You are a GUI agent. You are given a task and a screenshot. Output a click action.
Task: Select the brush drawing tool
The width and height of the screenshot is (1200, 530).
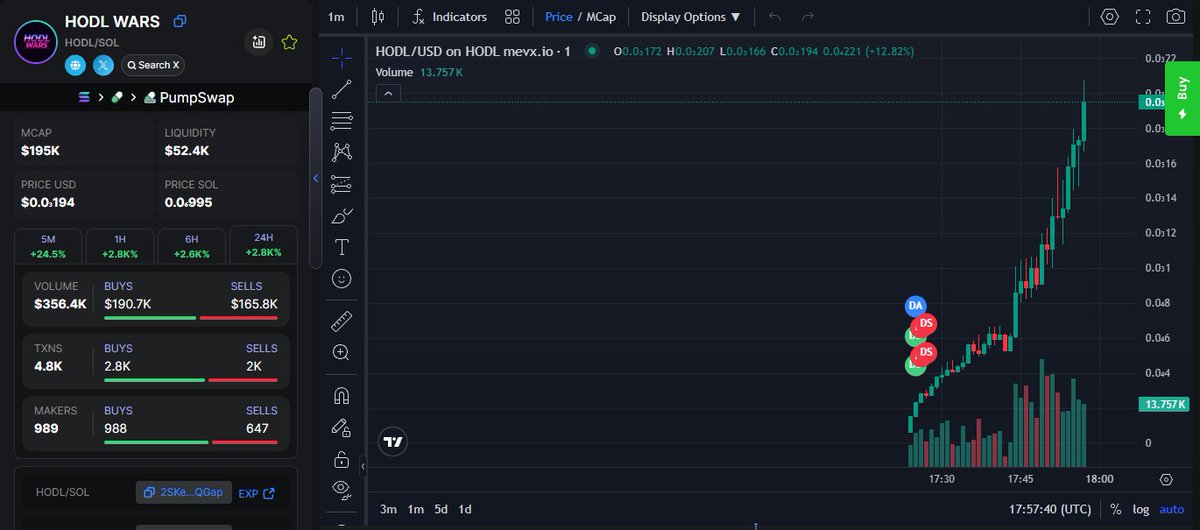(x=342, y=216)
